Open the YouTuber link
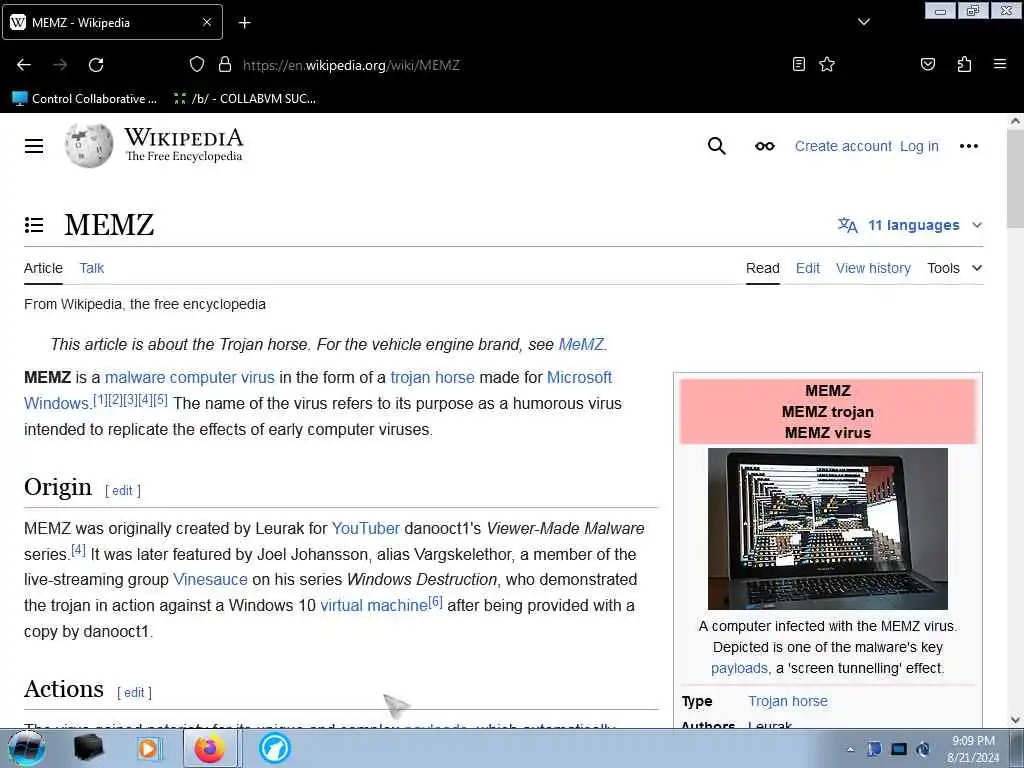 (366, 528)
